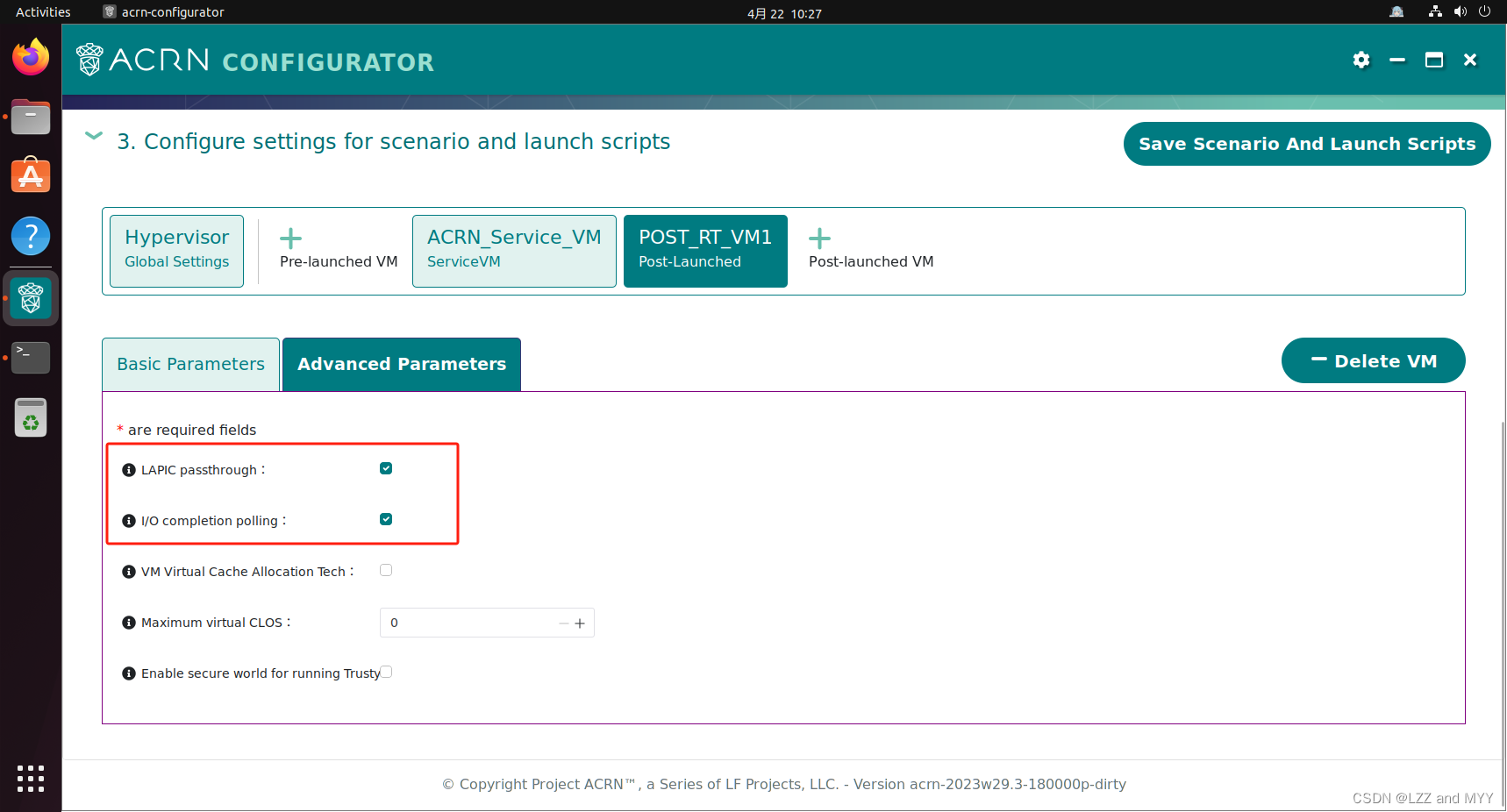The height and width of the screenshot is (812, 1507).
Task: Open acrn-configurator app menu in top bar
Action: (163, 12)
